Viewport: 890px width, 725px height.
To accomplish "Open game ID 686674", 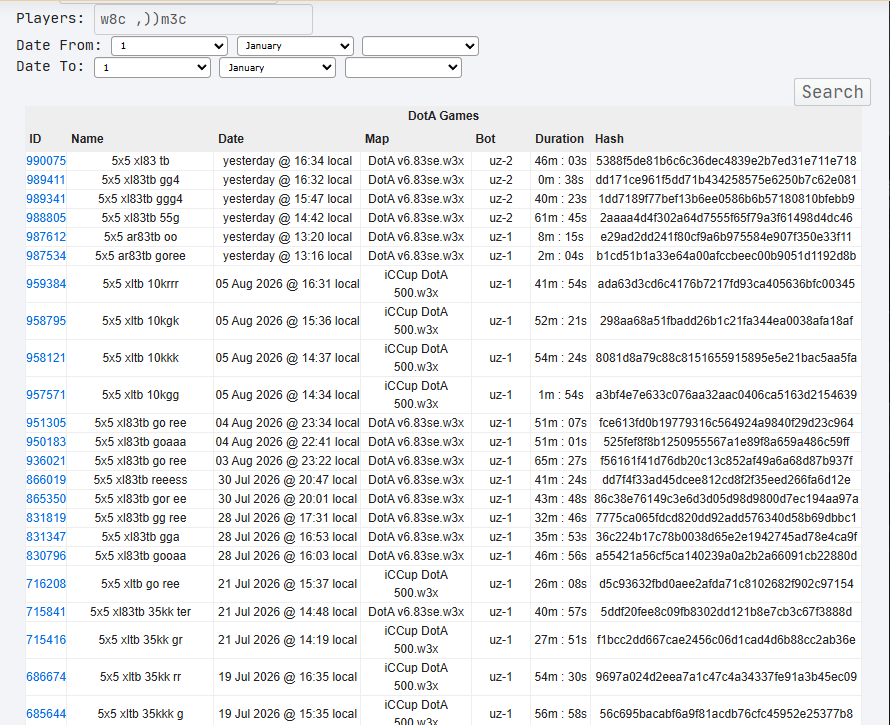I will [46, 677].
